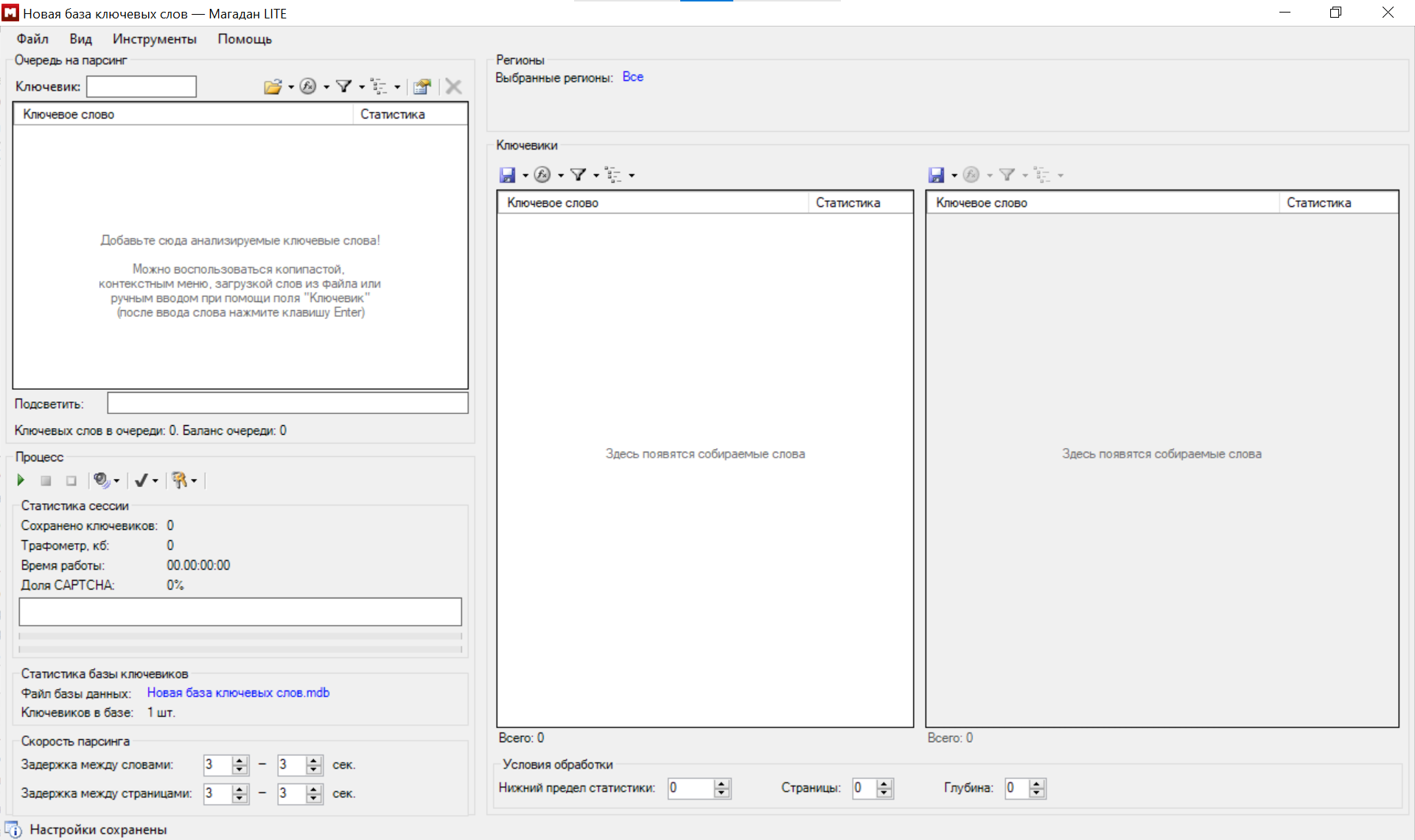This screenshot has height=840, width=1415.
Task: Click into the Ключевик input field
Action: (x=141, y=87)
